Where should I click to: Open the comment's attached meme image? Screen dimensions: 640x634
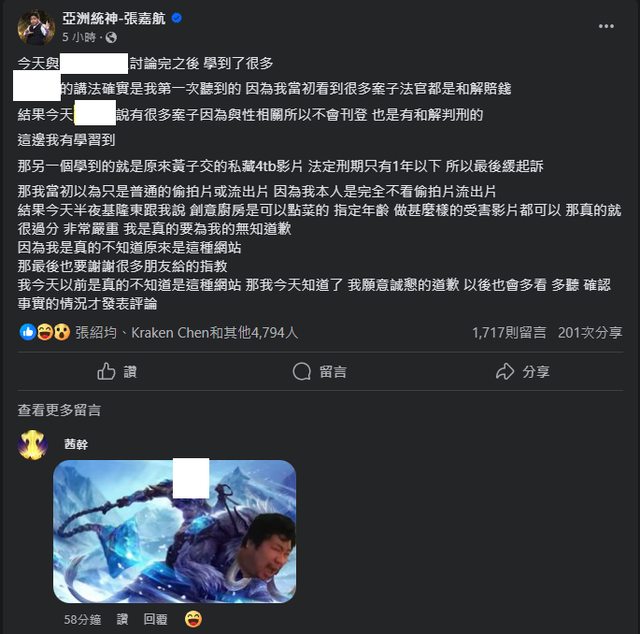(174, 531)
